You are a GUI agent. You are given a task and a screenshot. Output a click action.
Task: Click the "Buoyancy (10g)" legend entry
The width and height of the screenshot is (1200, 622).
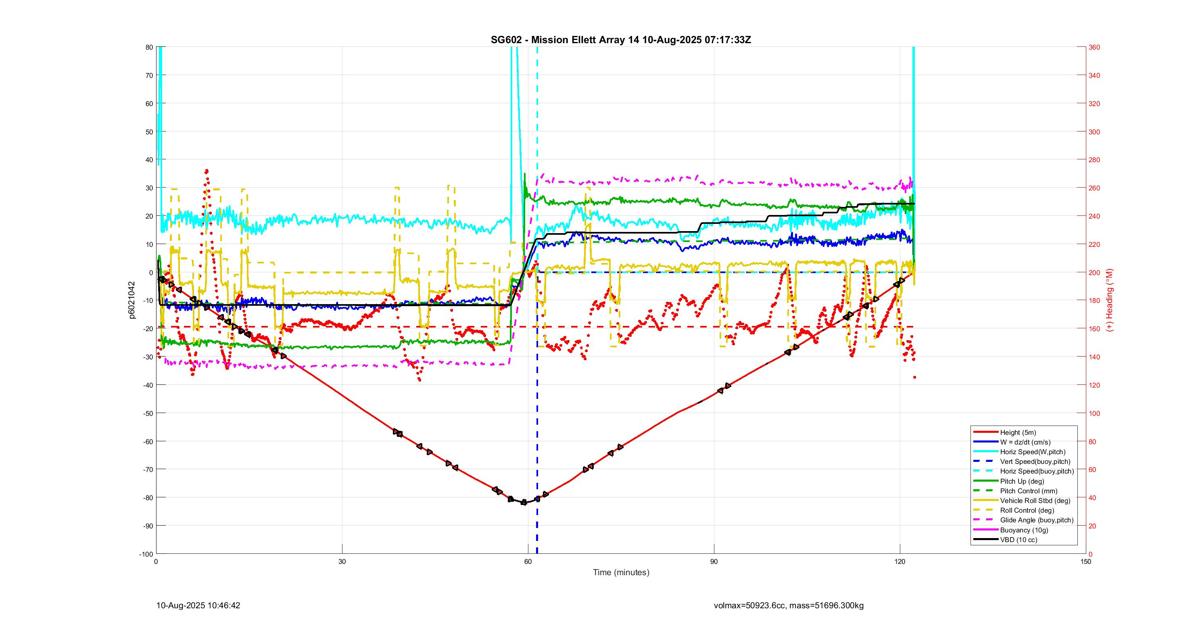[x=1024, y=530]
